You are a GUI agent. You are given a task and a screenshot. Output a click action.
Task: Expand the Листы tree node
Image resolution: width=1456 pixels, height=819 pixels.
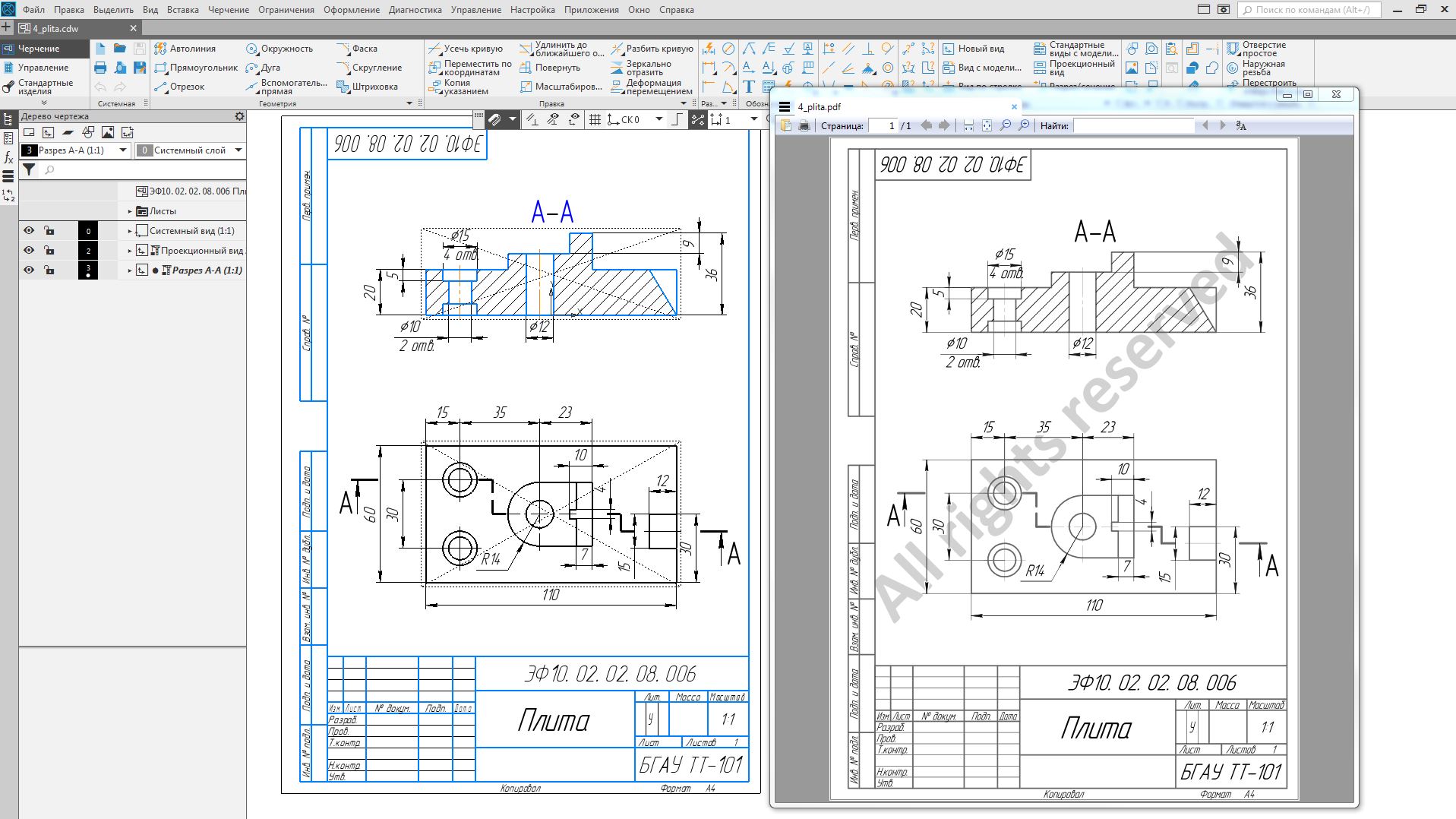click(130, 211)
